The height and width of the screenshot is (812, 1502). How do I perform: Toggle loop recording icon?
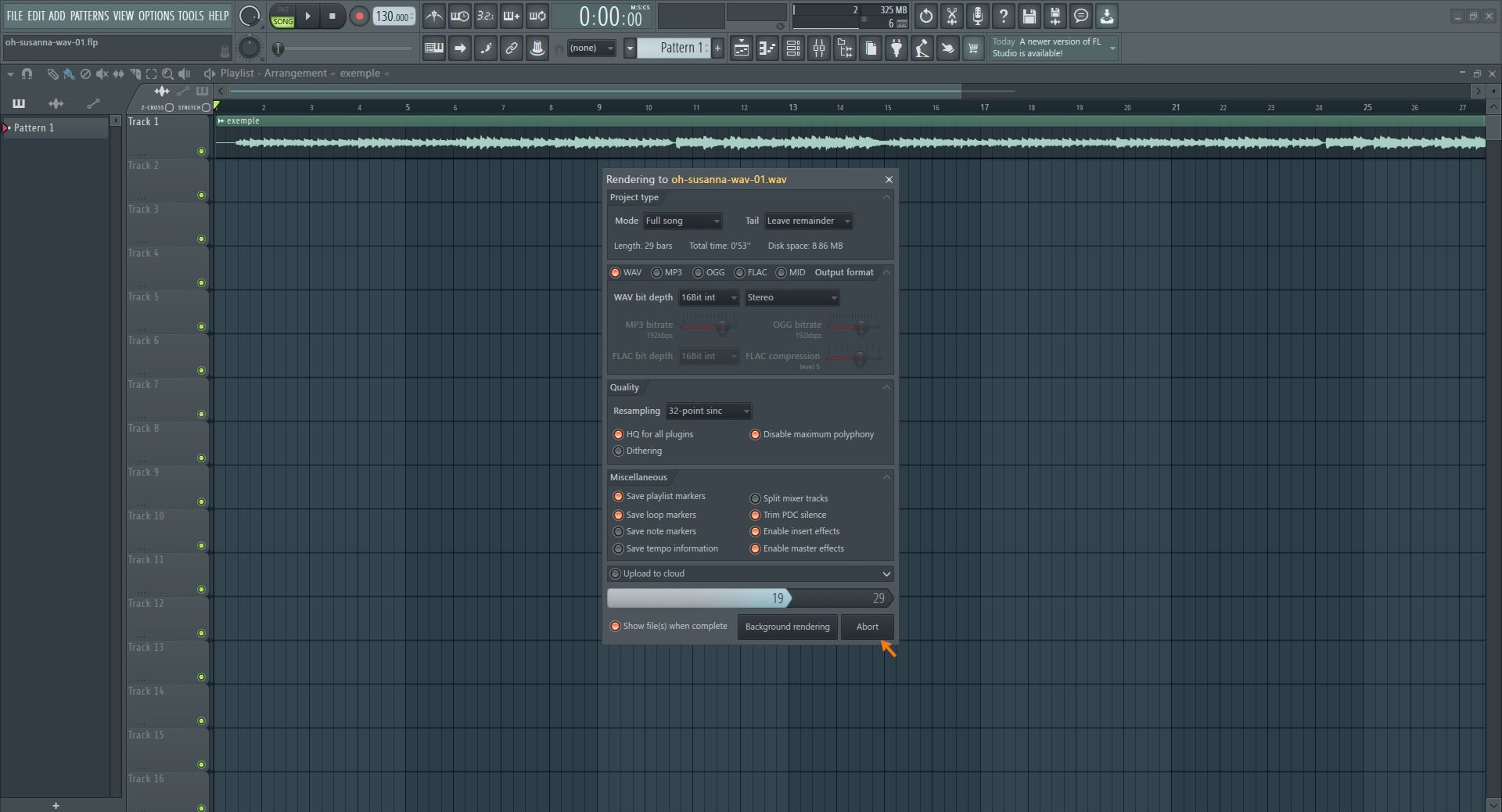pyautogui.click(x=537, y=16)
